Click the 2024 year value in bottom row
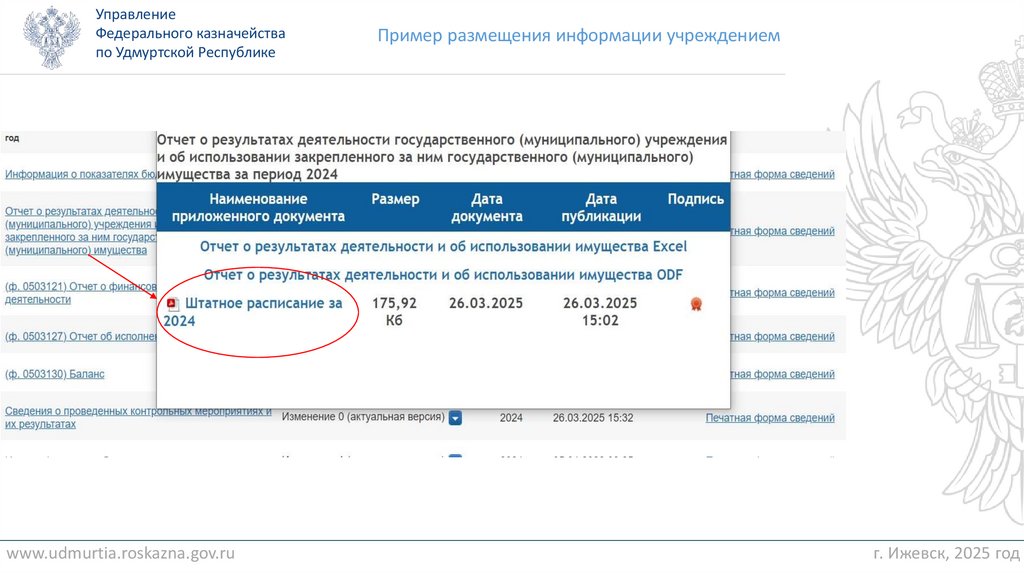1024x574 pixels. pyautogui.click(x=511, y=418)
